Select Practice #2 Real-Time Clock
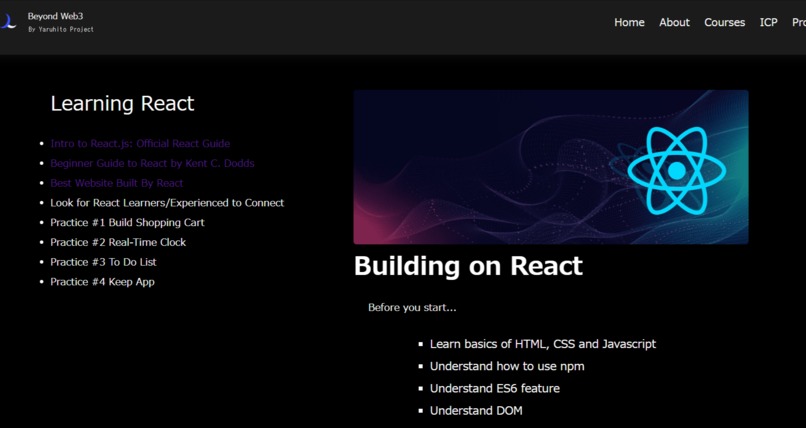This screenshot has height=428, width=806. [x=118, y=242]
